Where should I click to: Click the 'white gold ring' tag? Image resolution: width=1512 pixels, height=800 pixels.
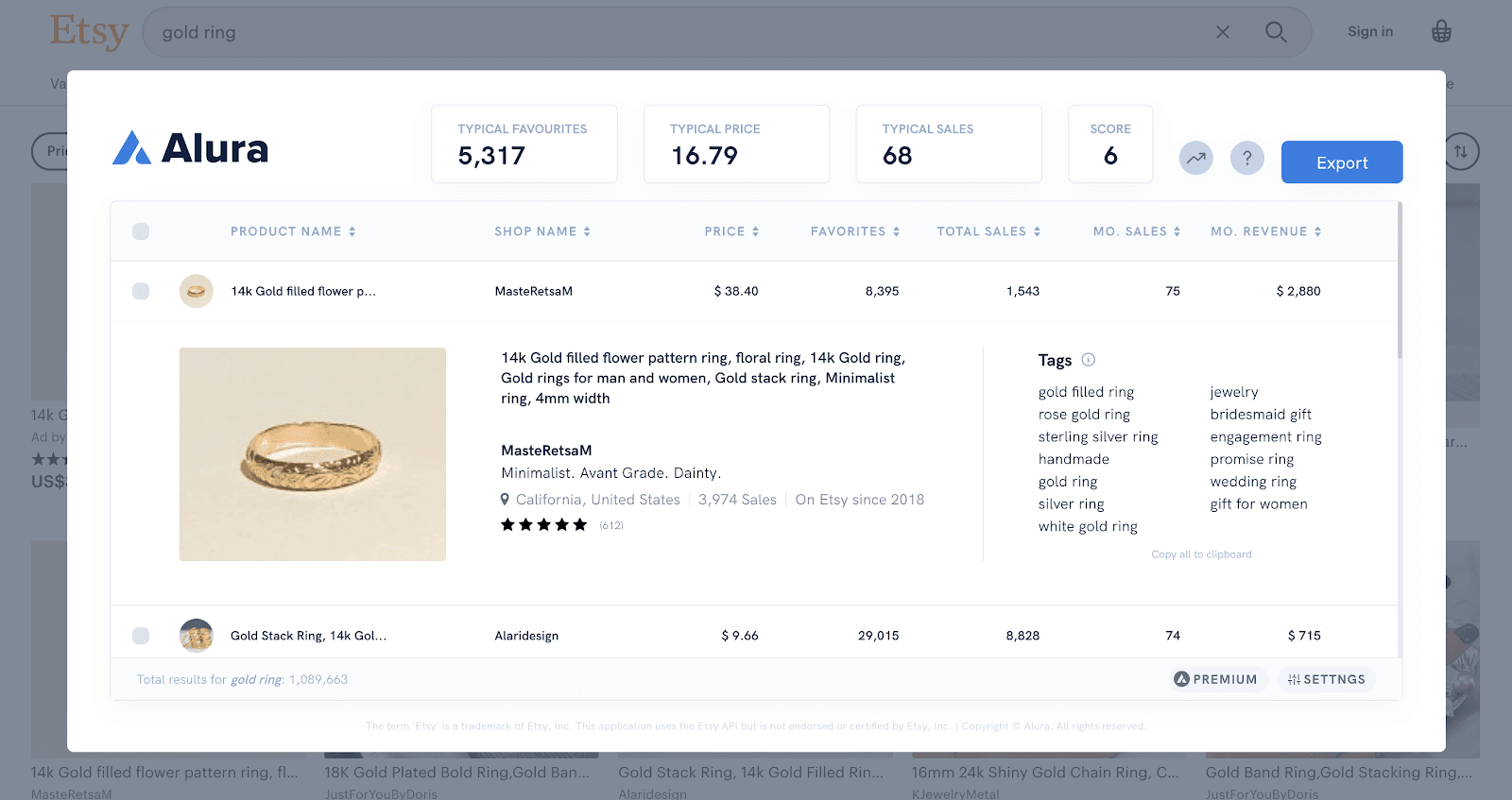[1088, 527]
